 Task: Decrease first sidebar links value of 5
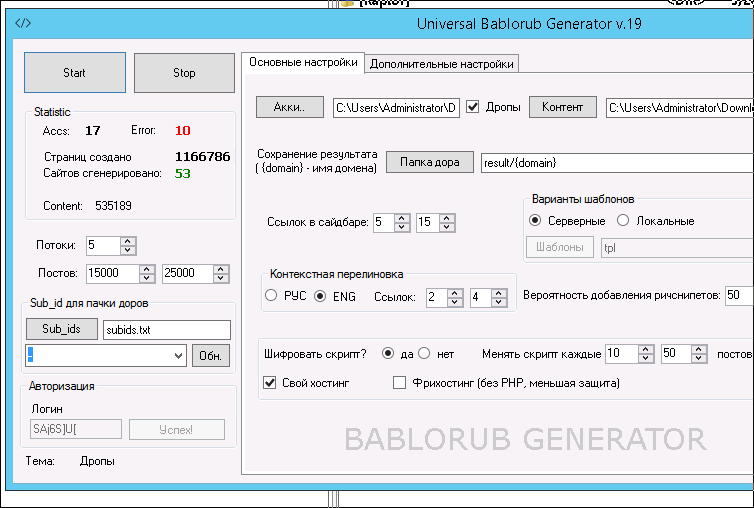pos(402,227)
